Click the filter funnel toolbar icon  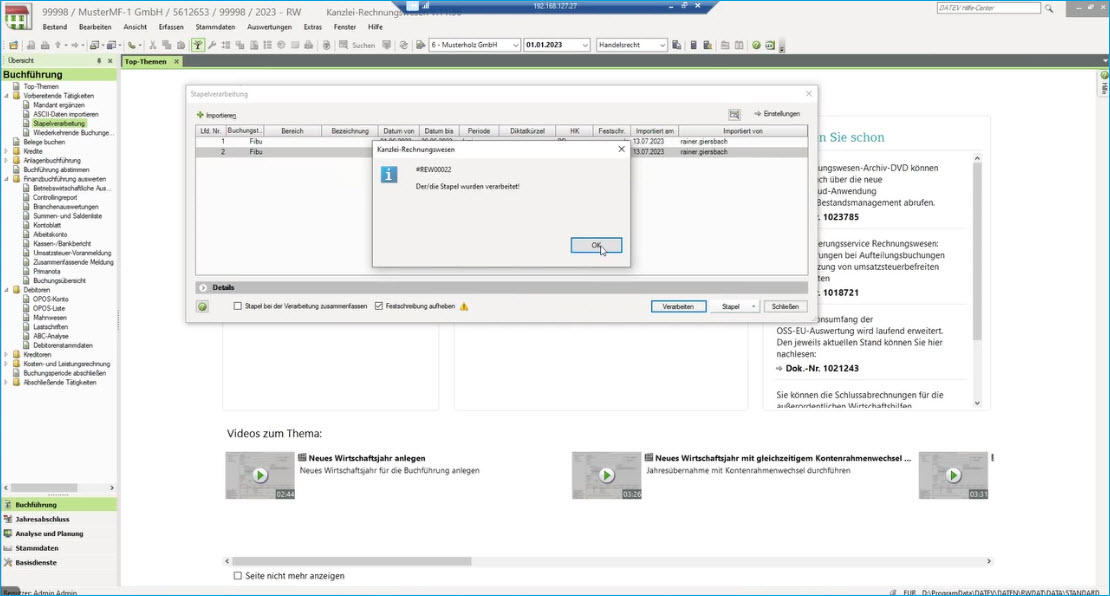pyautogui.click(x=198, y=45)
